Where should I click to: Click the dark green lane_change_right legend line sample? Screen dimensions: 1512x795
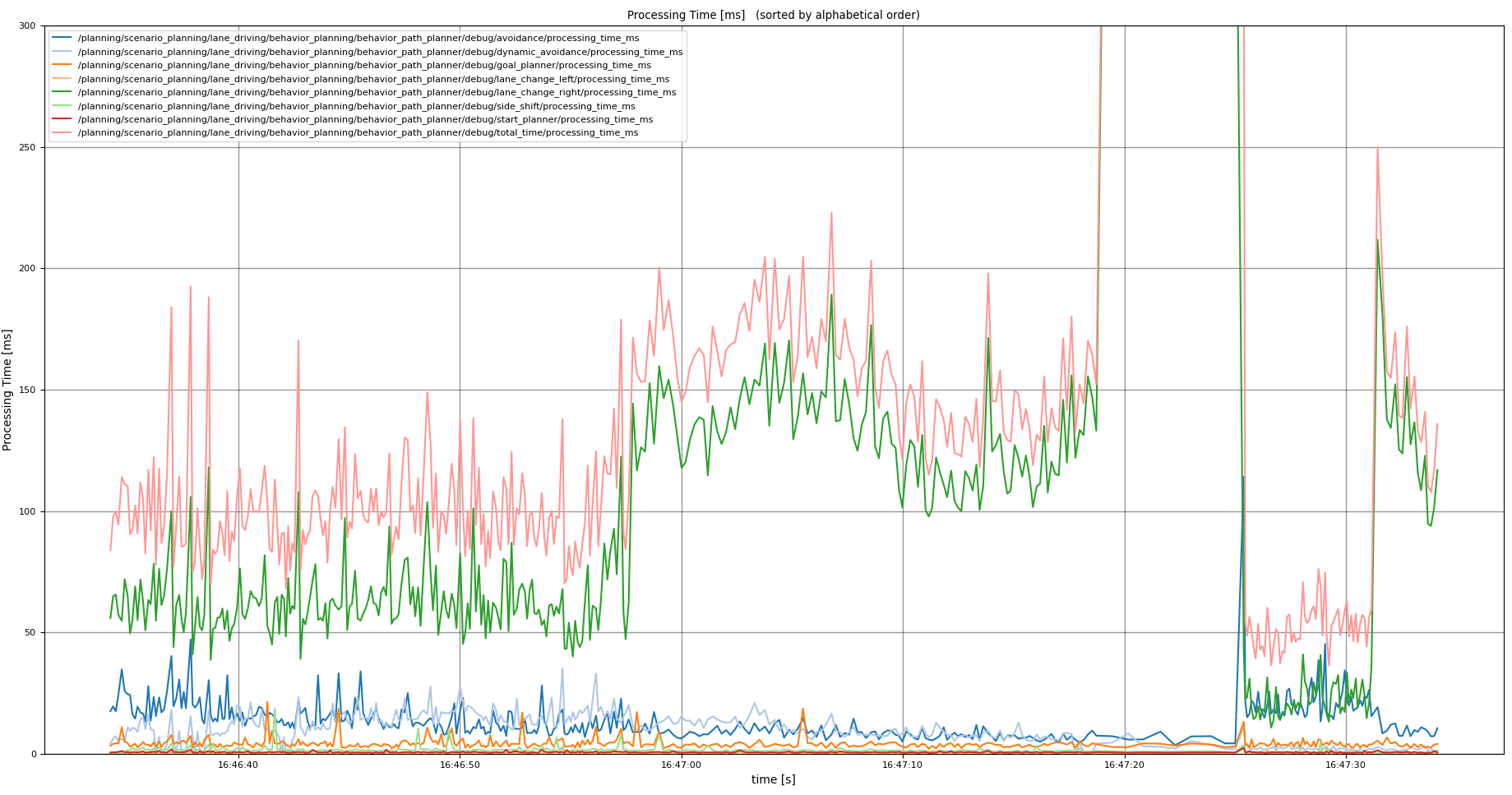pos(62,92)
